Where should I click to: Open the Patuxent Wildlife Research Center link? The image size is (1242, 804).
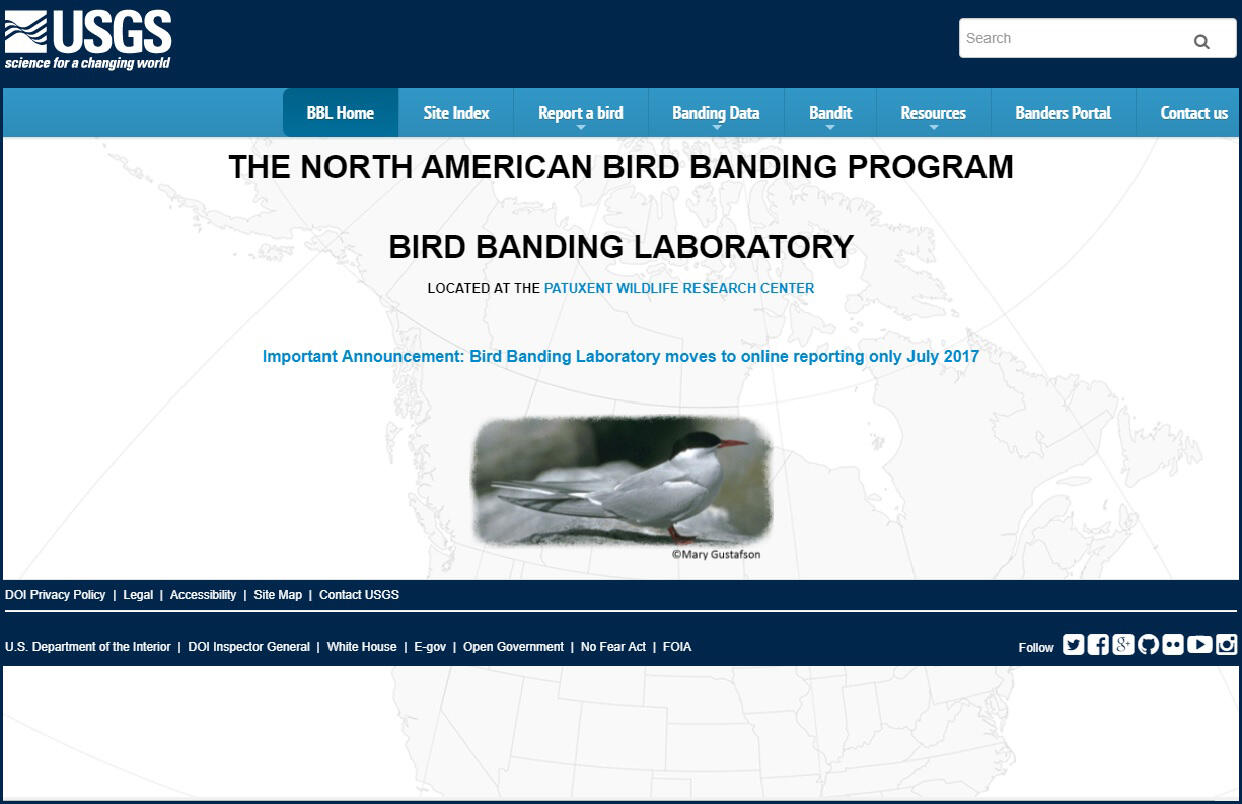pos(678,288)
